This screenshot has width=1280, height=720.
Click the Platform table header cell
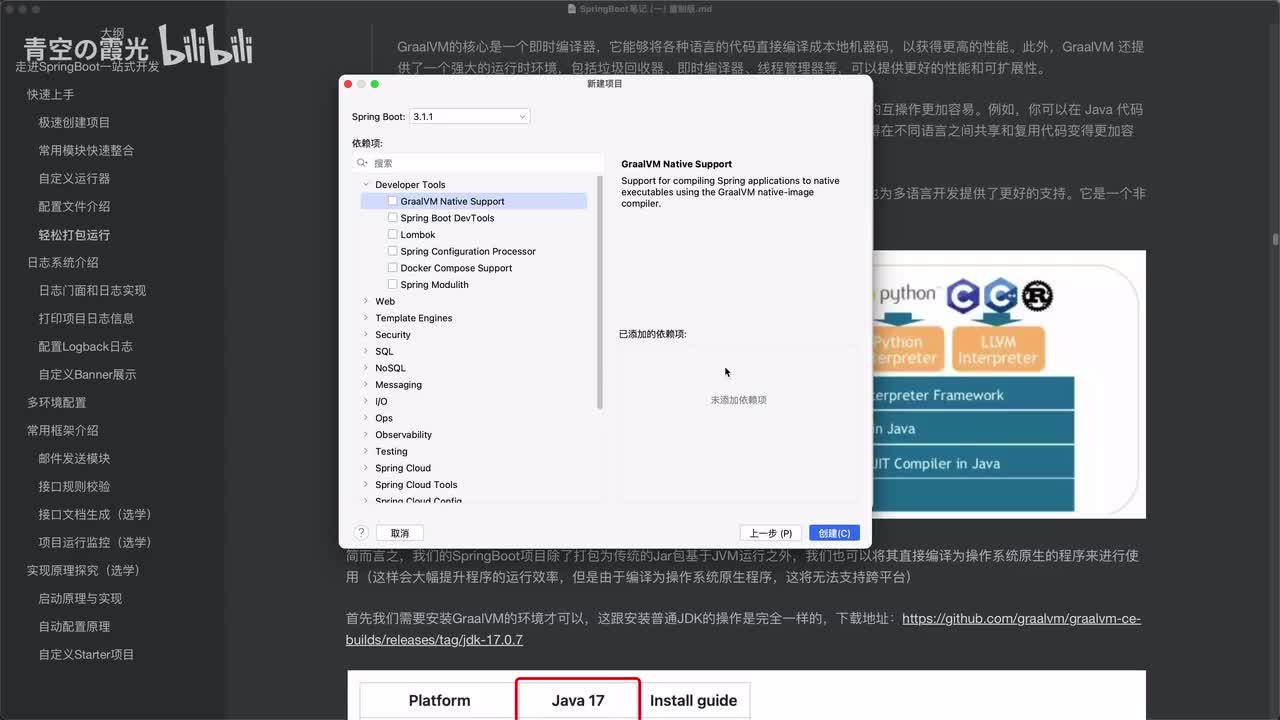[439, 700]
